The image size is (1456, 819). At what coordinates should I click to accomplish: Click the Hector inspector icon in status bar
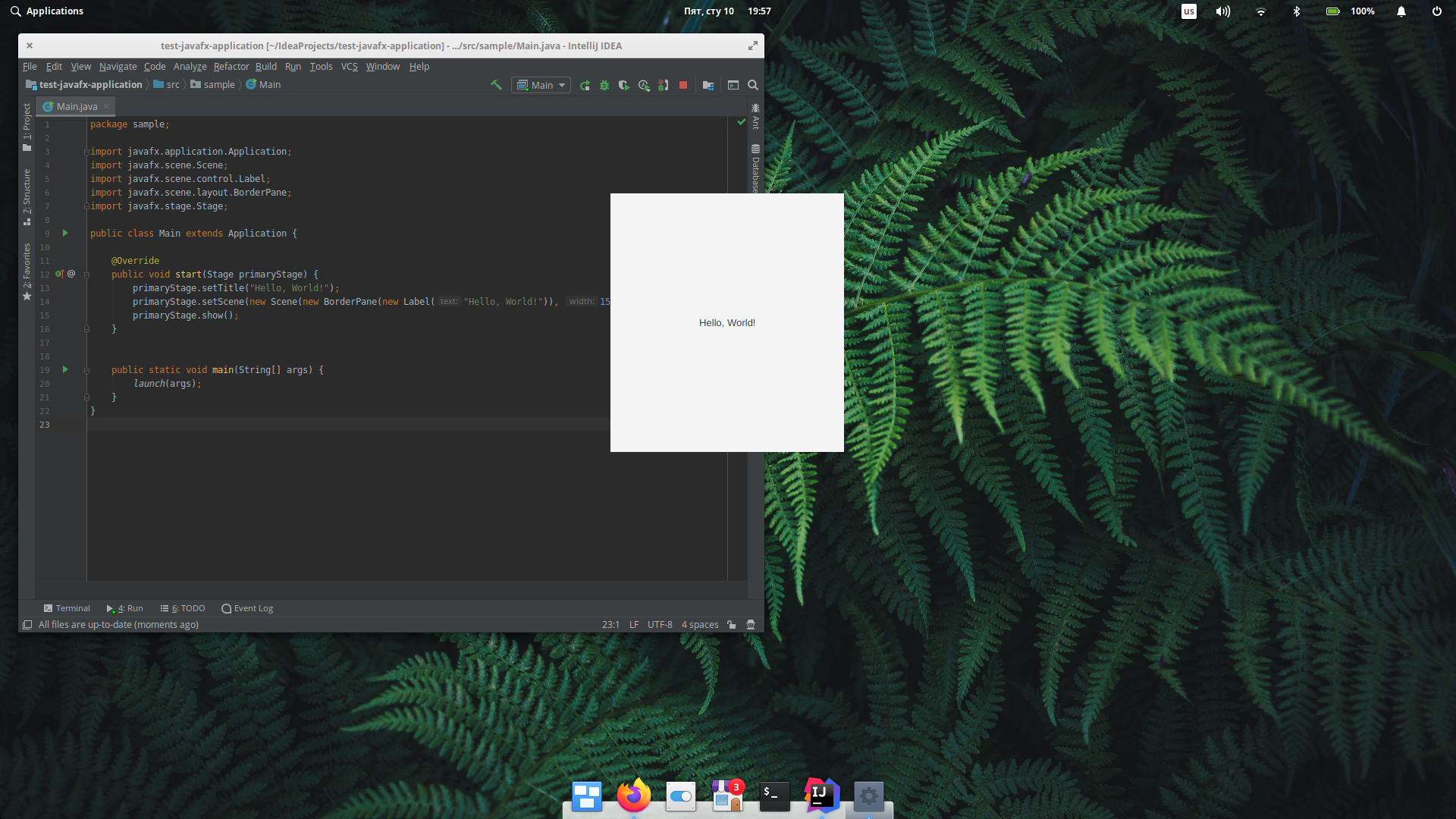tap(751, 625)
